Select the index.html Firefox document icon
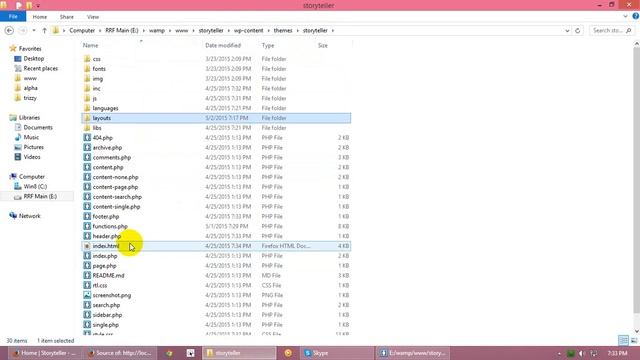The height and width of the screenshot is (360, 640). tap(87, 246)
